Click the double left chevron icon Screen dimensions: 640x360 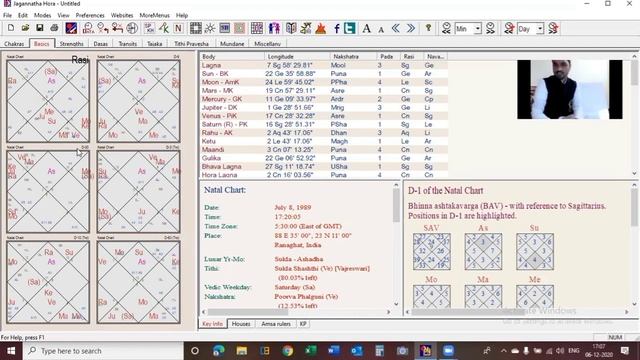pos(396,28)
